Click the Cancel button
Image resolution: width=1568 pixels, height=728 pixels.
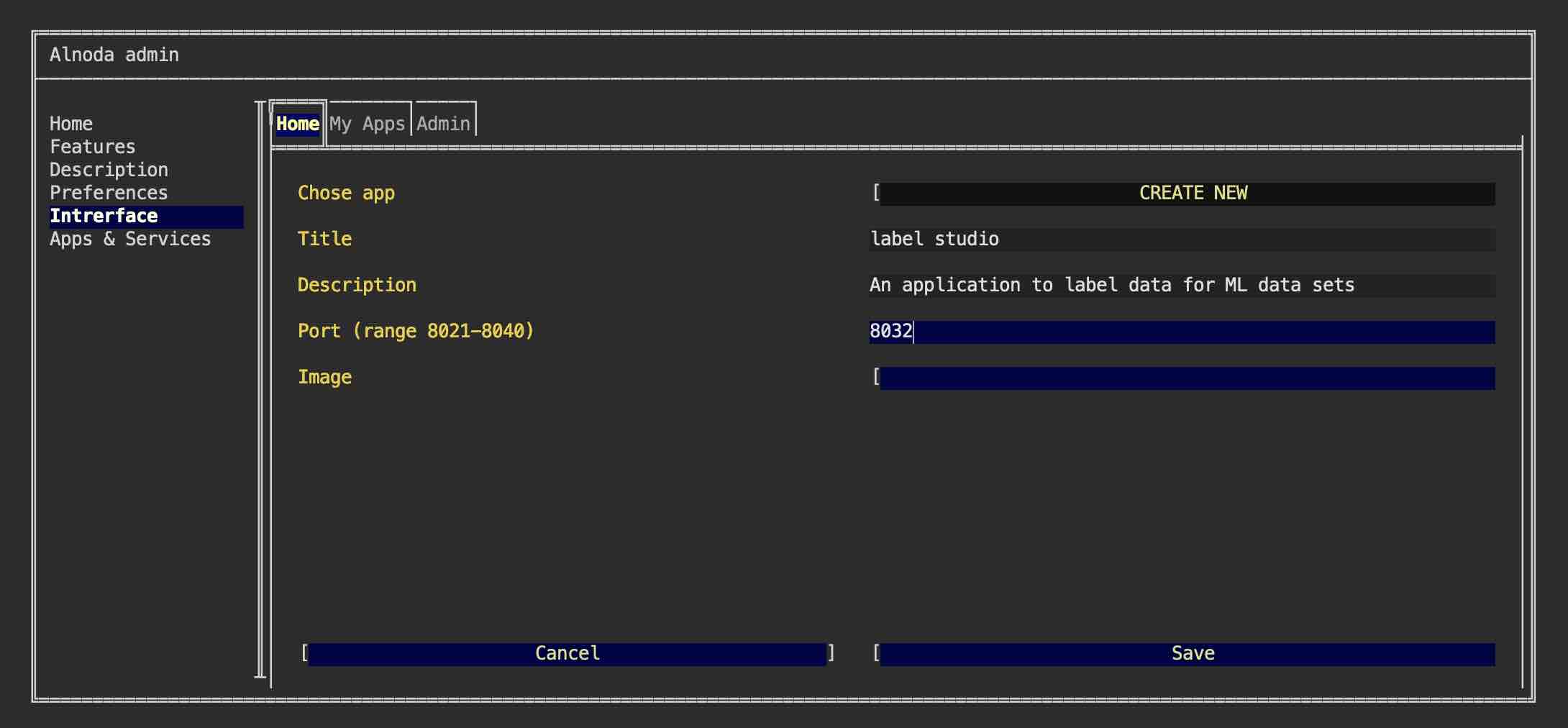[x=568, y=654]
